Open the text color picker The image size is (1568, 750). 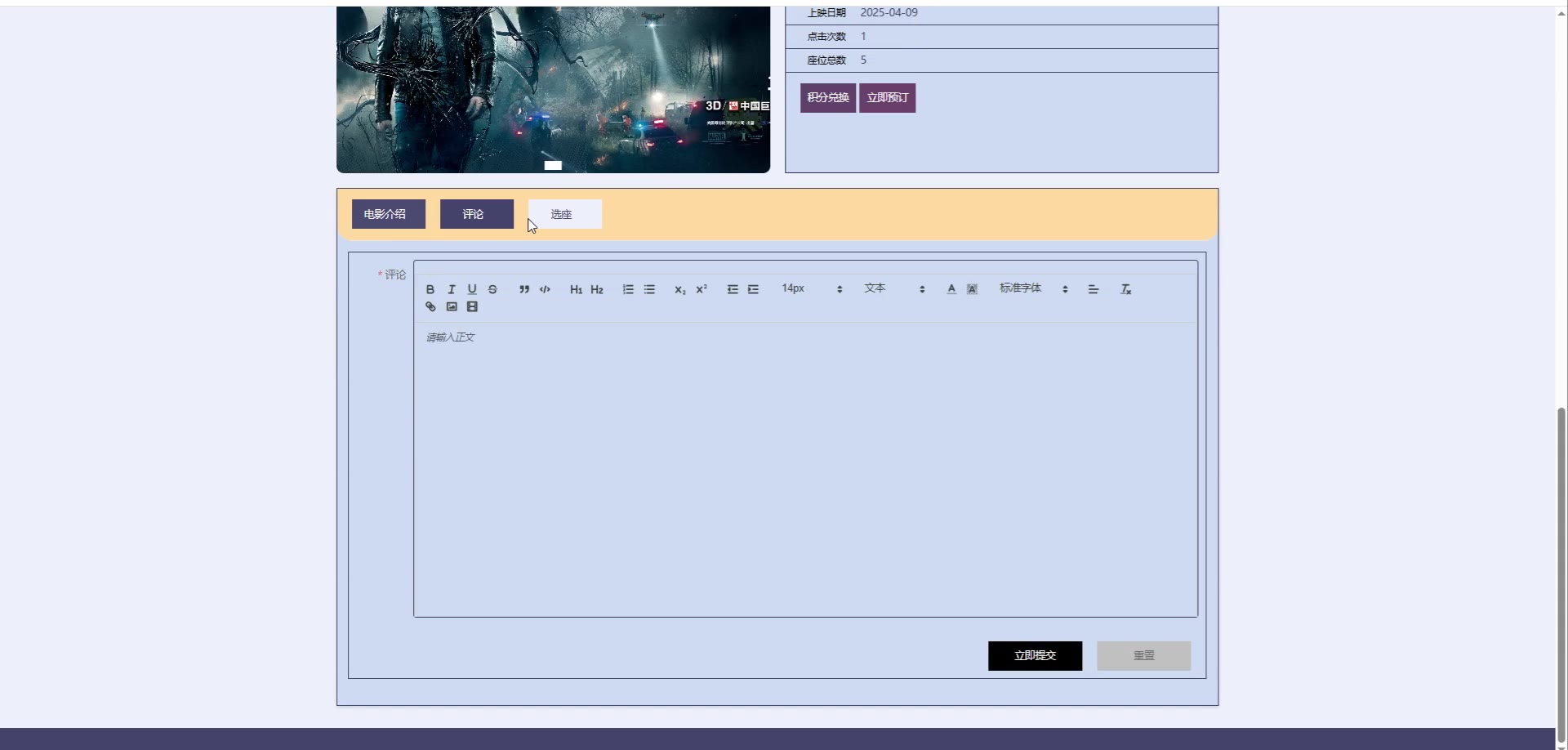(x=951, y=289)
